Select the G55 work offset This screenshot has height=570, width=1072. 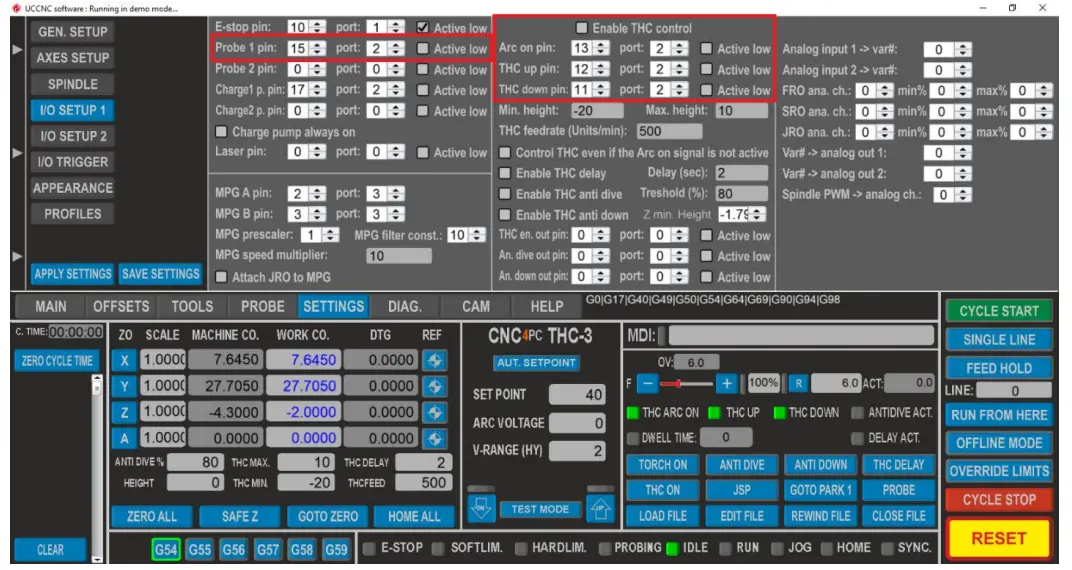pyautogui.click(x=200, y=549)
